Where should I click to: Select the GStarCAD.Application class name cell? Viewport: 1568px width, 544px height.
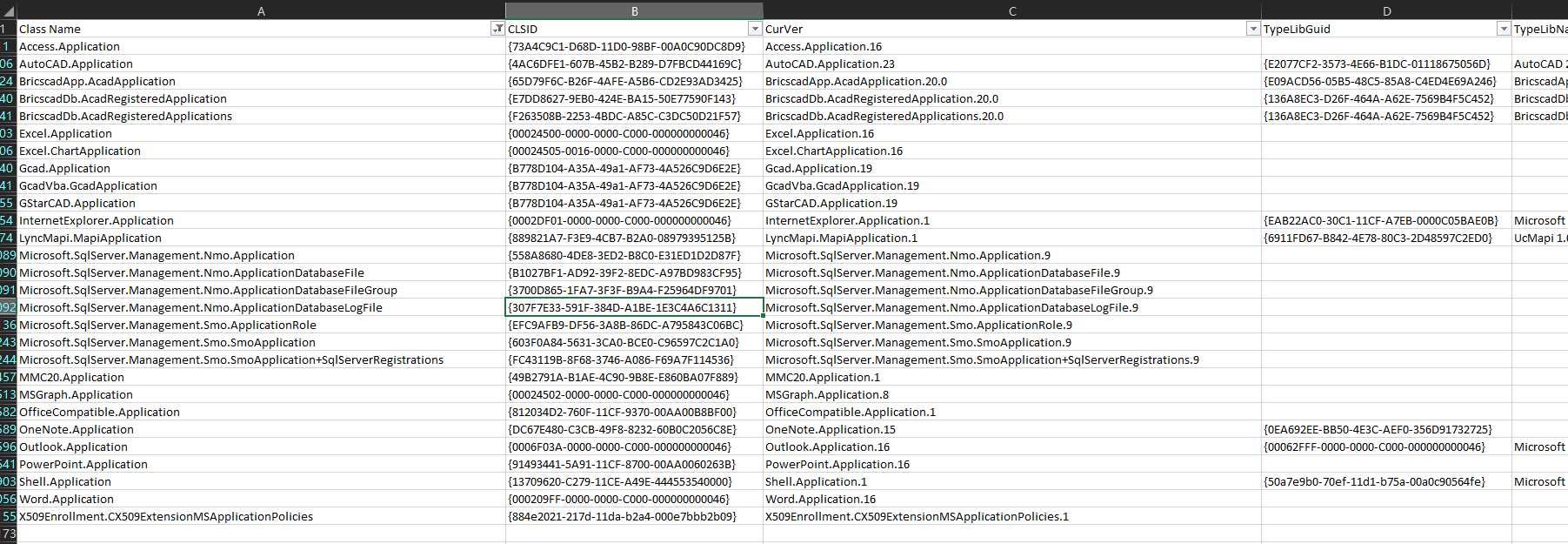tap(261, 203)
